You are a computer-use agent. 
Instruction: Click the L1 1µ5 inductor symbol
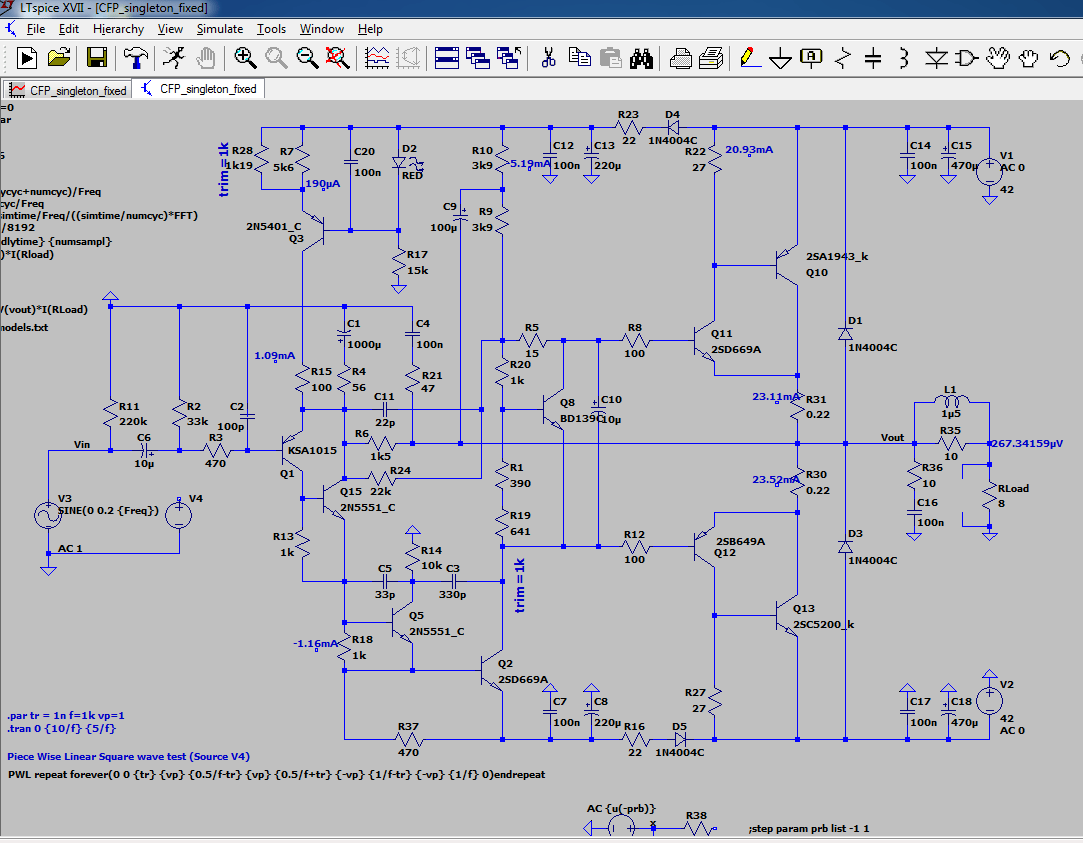(x=951, y=400)
